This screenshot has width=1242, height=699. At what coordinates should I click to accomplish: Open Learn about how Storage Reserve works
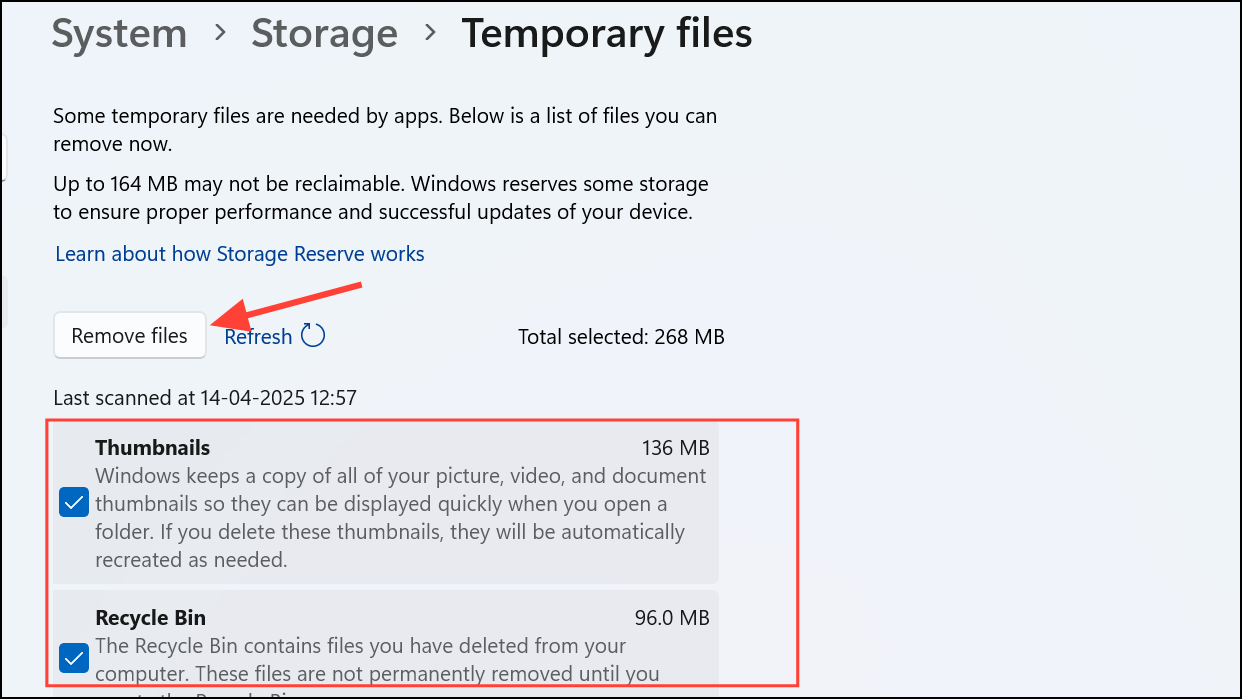click(x=240, y=254)
